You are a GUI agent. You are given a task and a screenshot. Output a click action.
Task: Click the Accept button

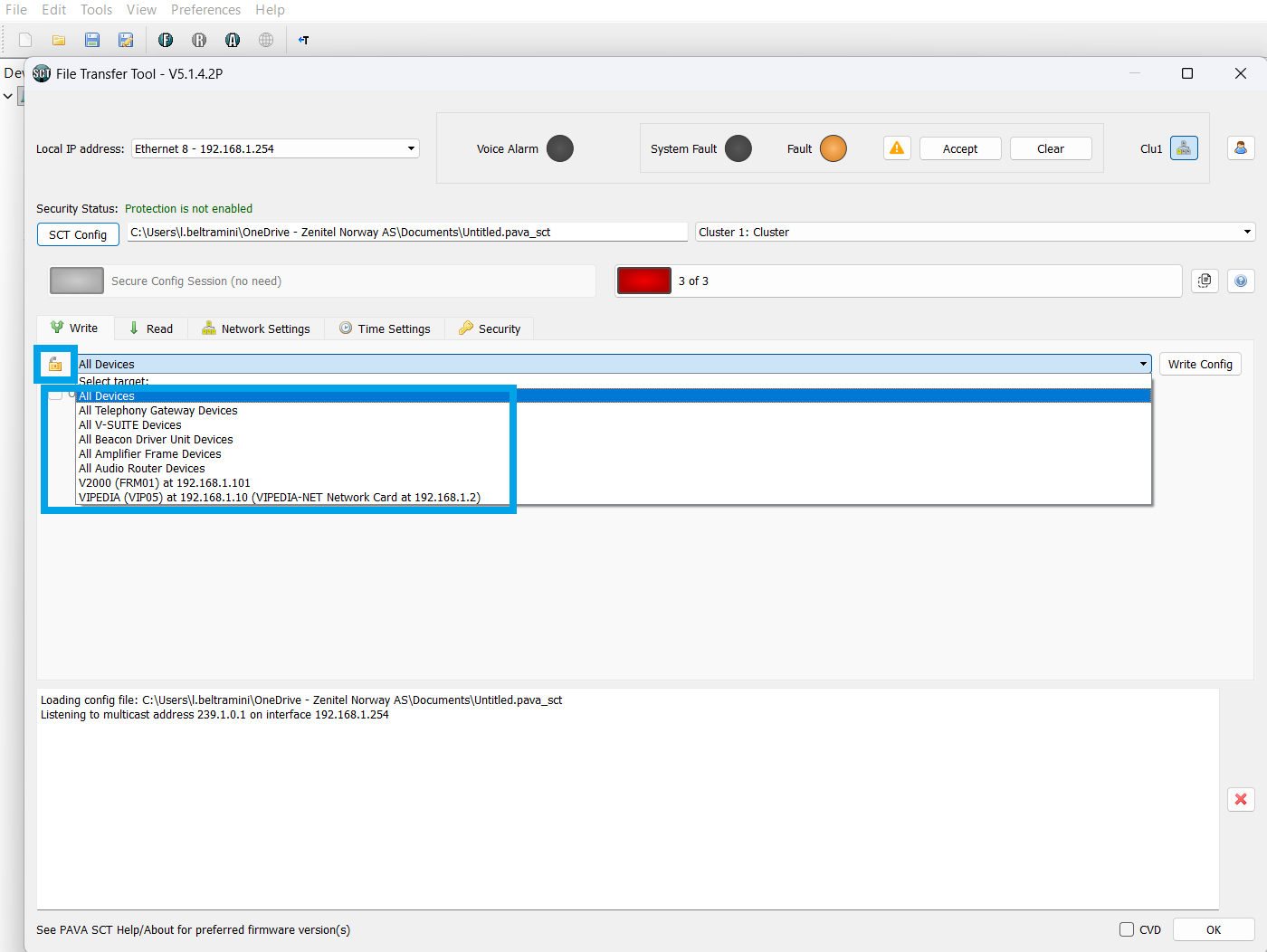(960, 148)
